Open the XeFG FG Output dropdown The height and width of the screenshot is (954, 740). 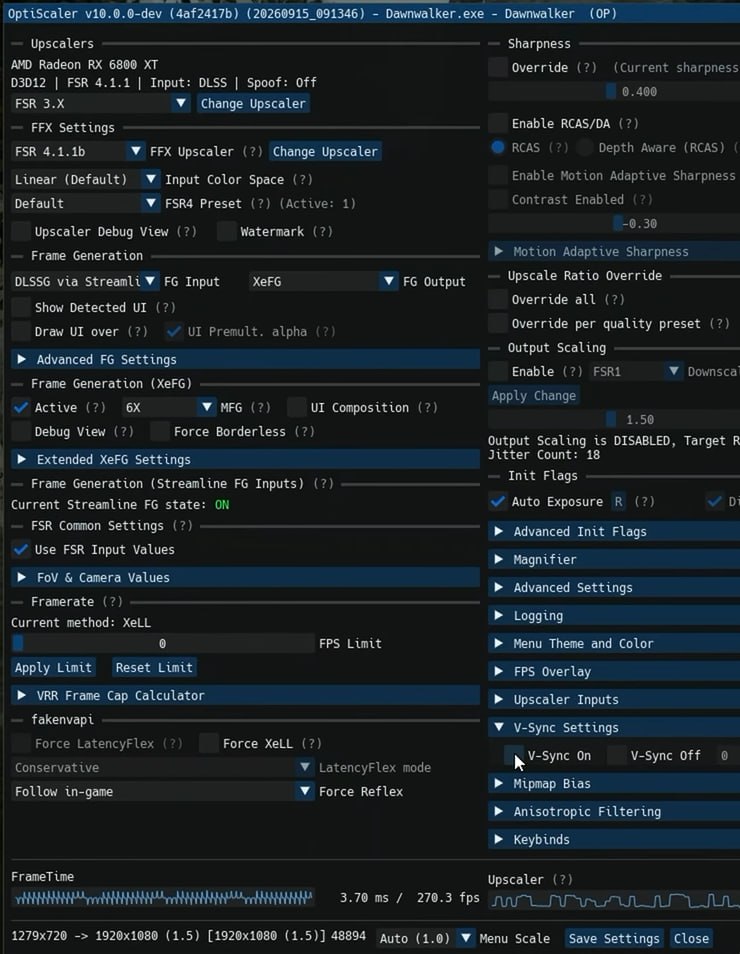click(324, 282)
